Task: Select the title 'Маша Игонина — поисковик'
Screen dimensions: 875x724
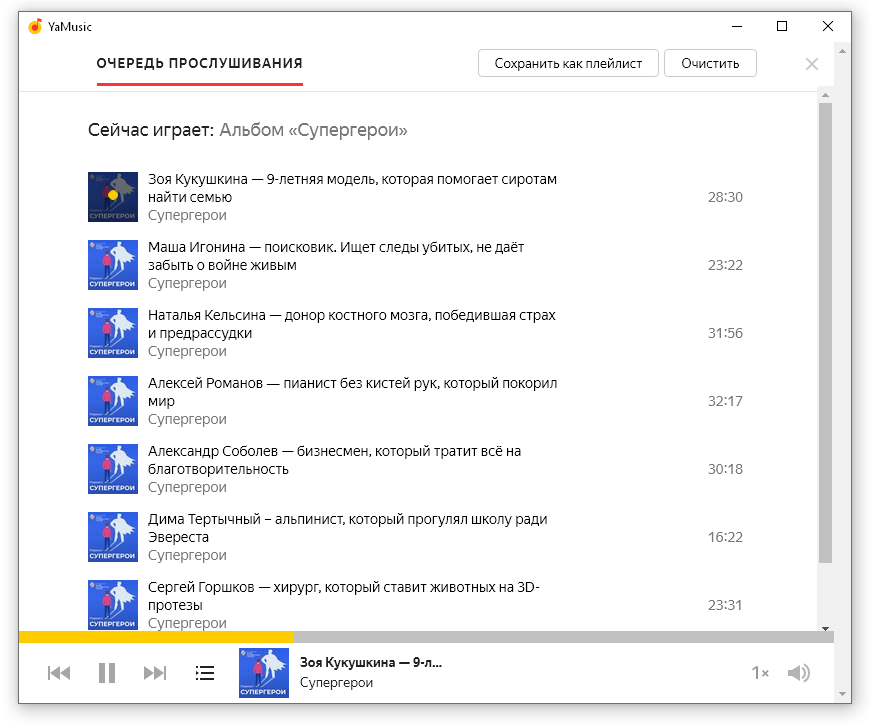Action: pos(336,256)
